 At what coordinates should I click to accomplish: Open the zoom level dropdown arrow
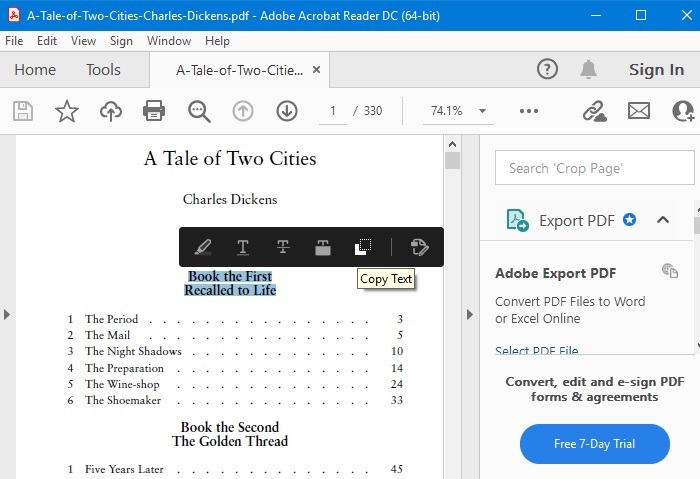point(482,111)
